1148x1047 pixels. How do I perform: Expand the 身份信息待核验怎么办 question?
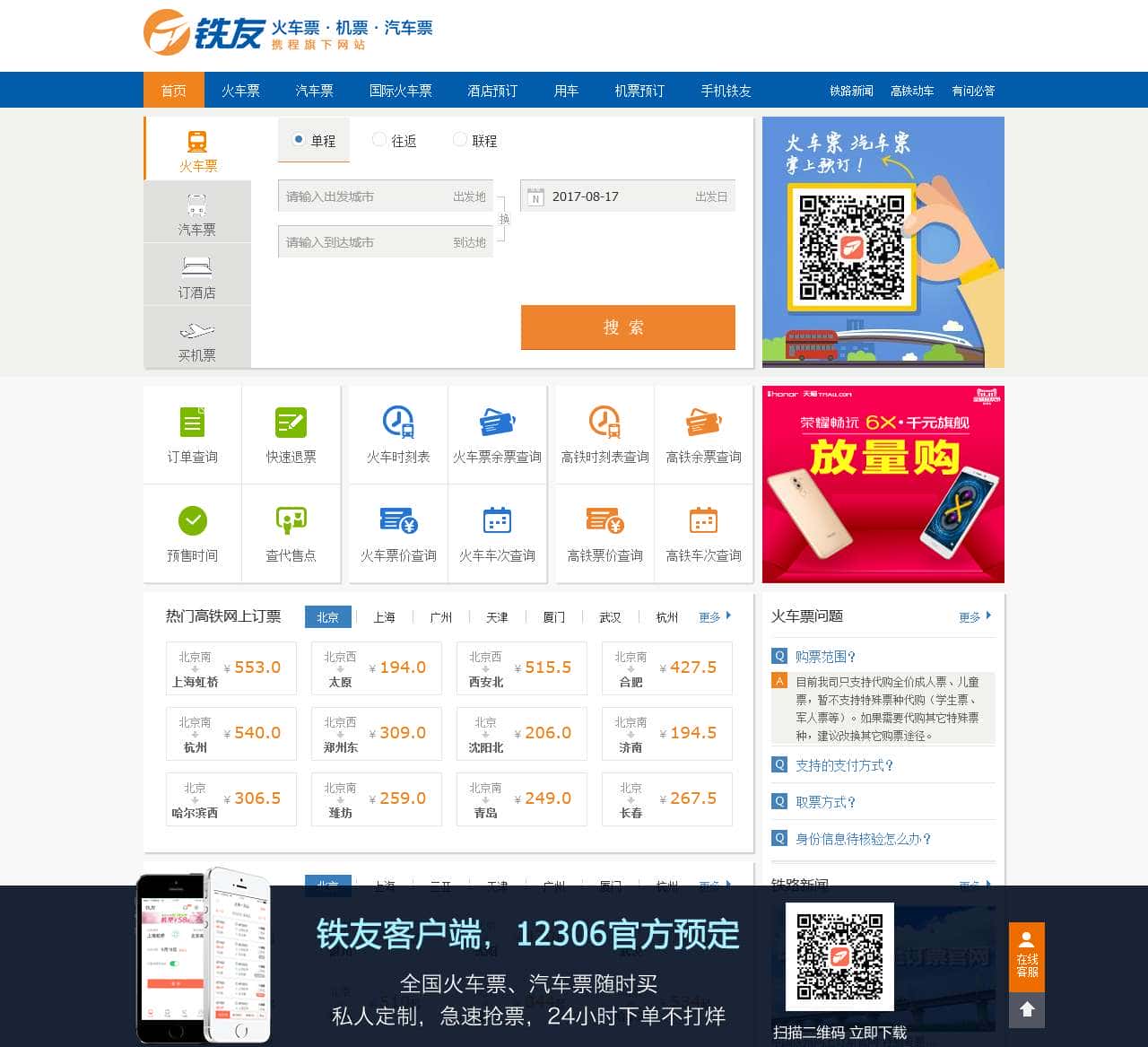[863, 839]
